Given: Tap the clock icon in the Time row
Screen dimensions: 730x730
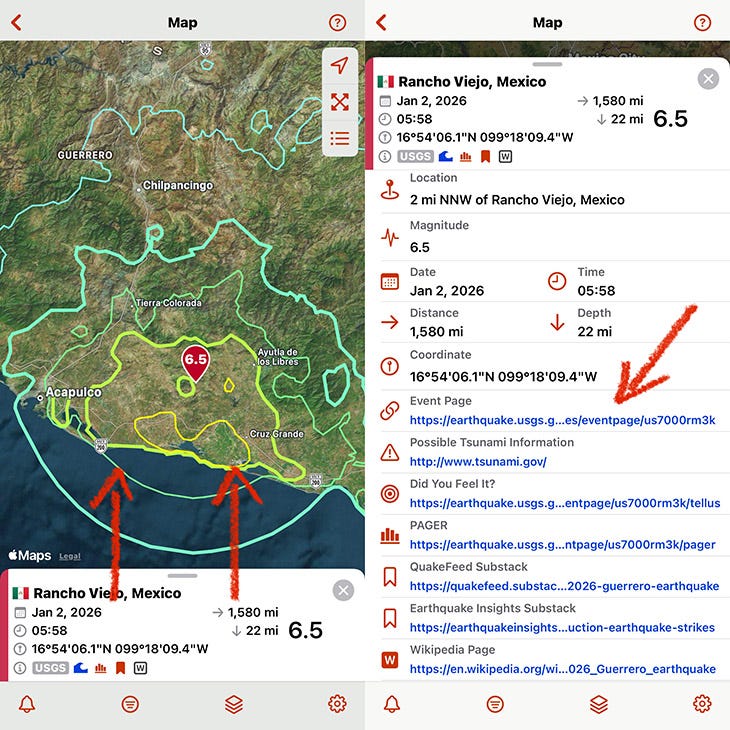Looking at the screenshot, I should tap(557, 281).
